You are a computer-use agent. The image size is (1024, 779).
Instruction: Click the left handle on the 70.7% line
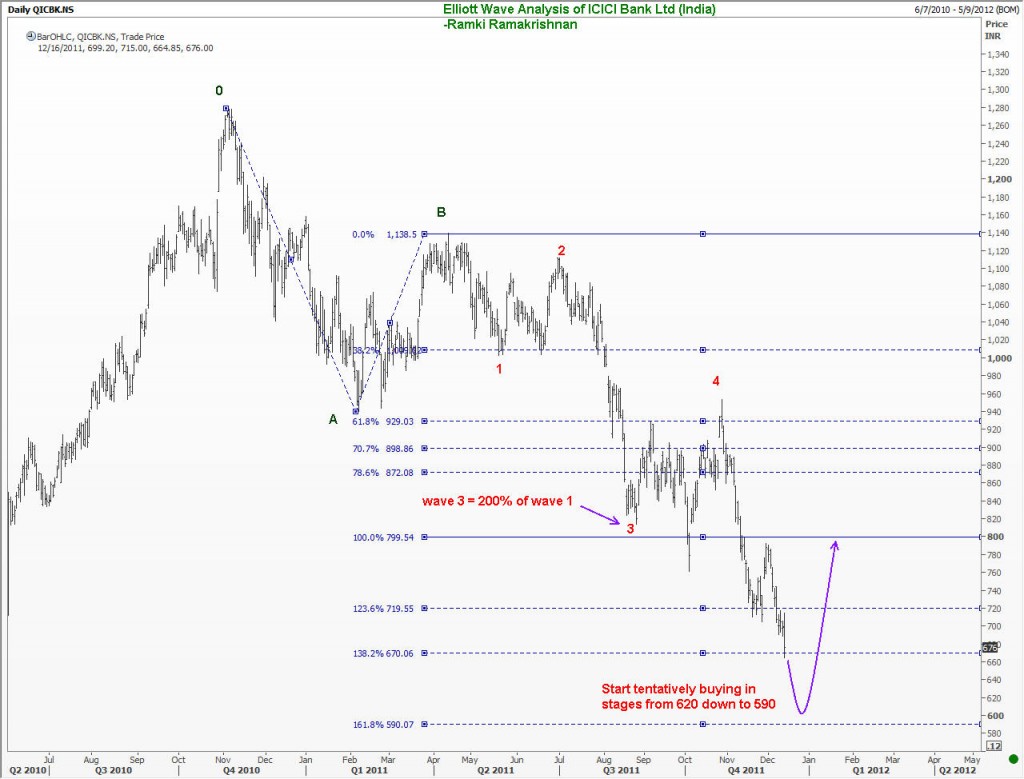point(424,449)
